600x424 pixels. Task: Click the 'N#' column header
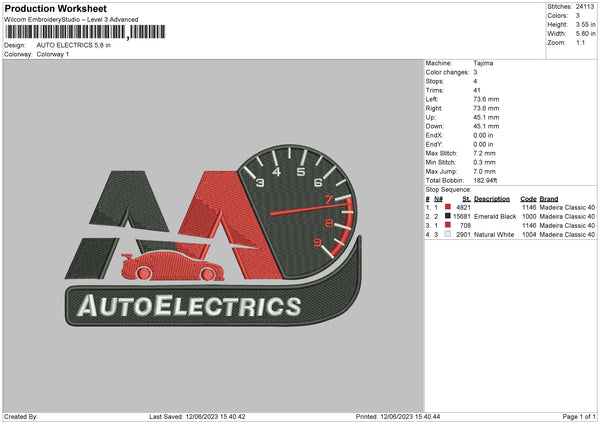(x=438, y=199)
